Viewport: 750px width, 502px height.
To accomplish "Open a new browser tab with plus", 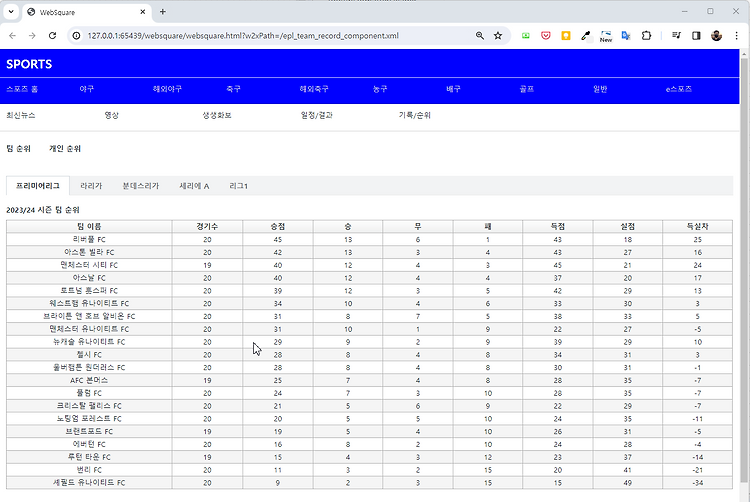I will click(x=163, y=12).
